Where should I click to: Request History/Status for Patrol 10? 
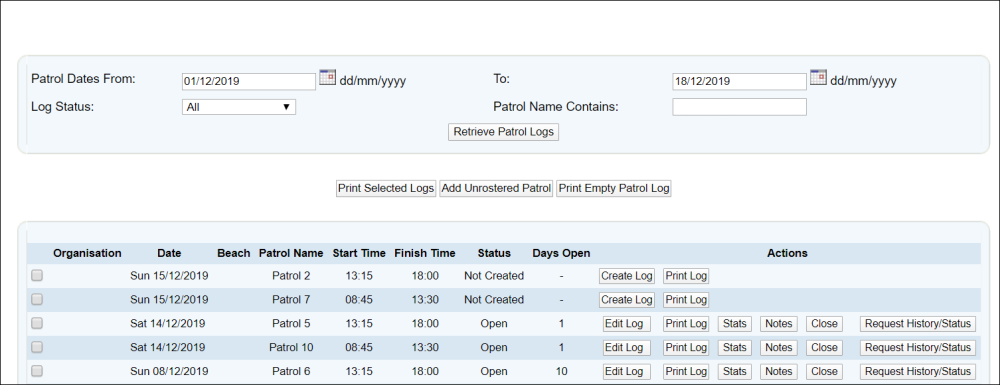point(918,347)
